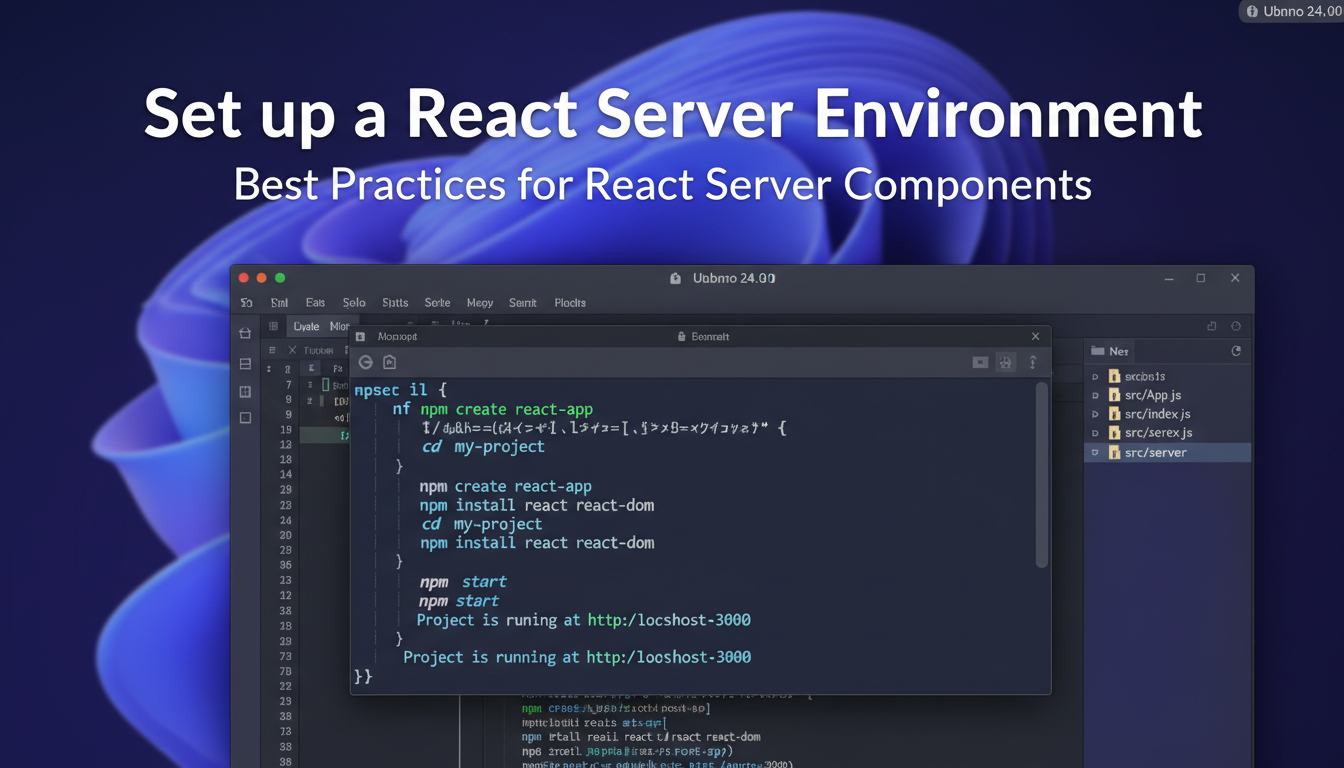
Task: Click the 'npsec il {' line in the terminal
Action: 401,390
